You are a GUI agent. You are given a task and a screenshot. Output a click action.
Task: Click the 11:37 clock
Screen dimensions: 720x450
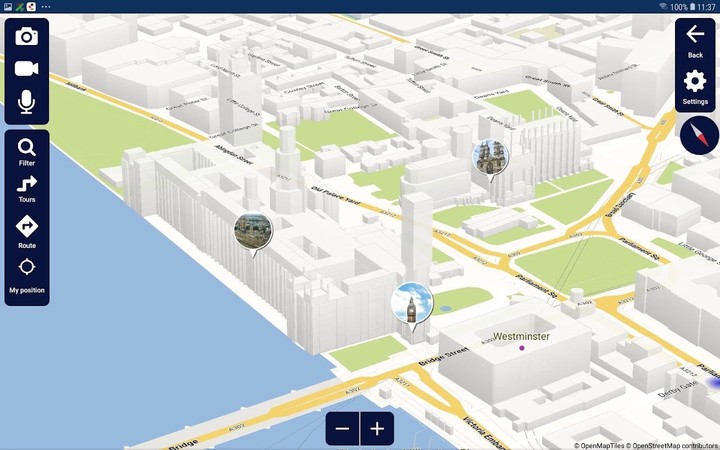click(706, 7)
